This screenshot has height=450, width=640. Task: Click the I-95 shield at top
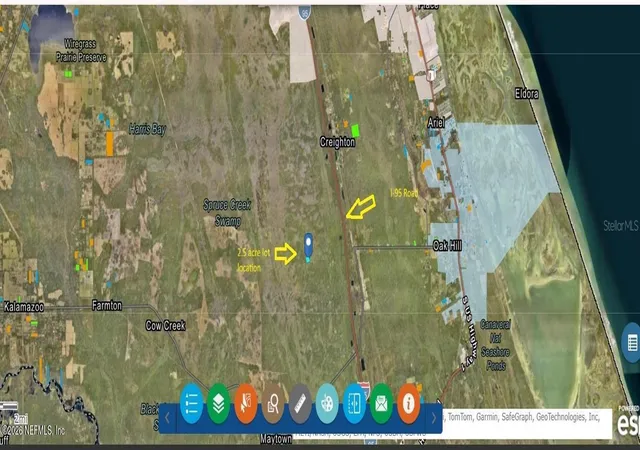304,13
